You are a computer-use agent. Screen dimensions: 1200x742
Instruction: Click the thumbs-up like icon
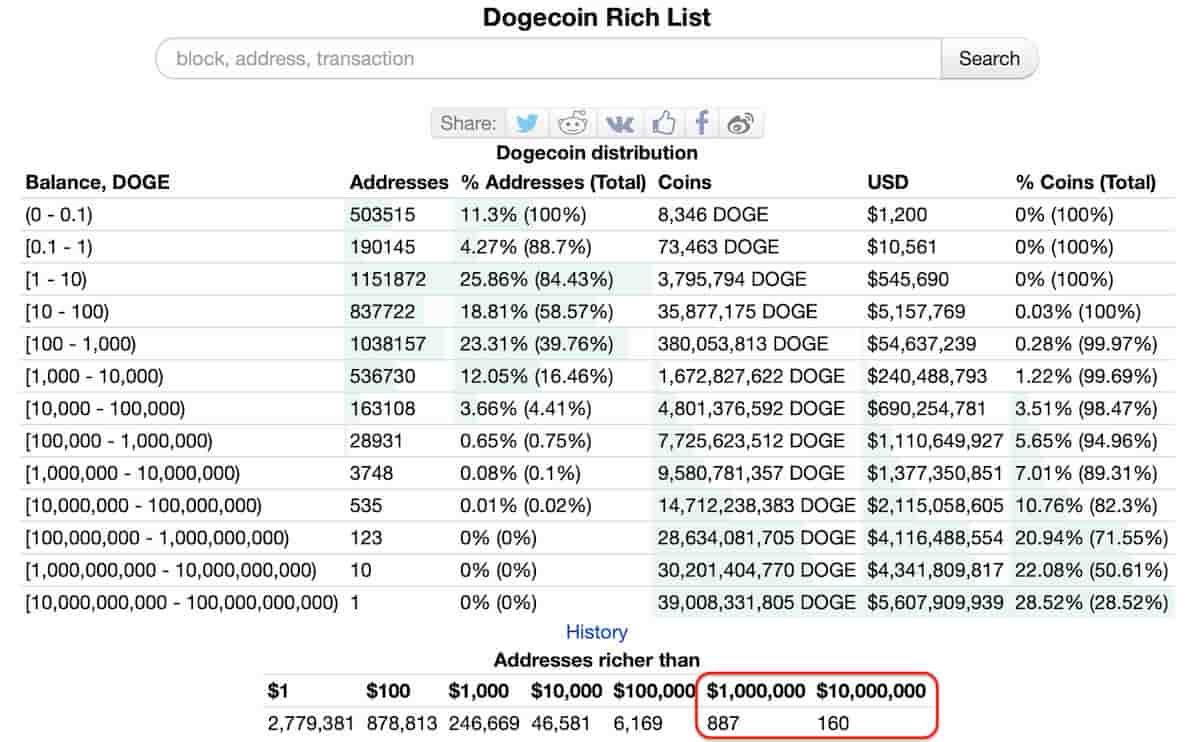[x=664, y=123]
